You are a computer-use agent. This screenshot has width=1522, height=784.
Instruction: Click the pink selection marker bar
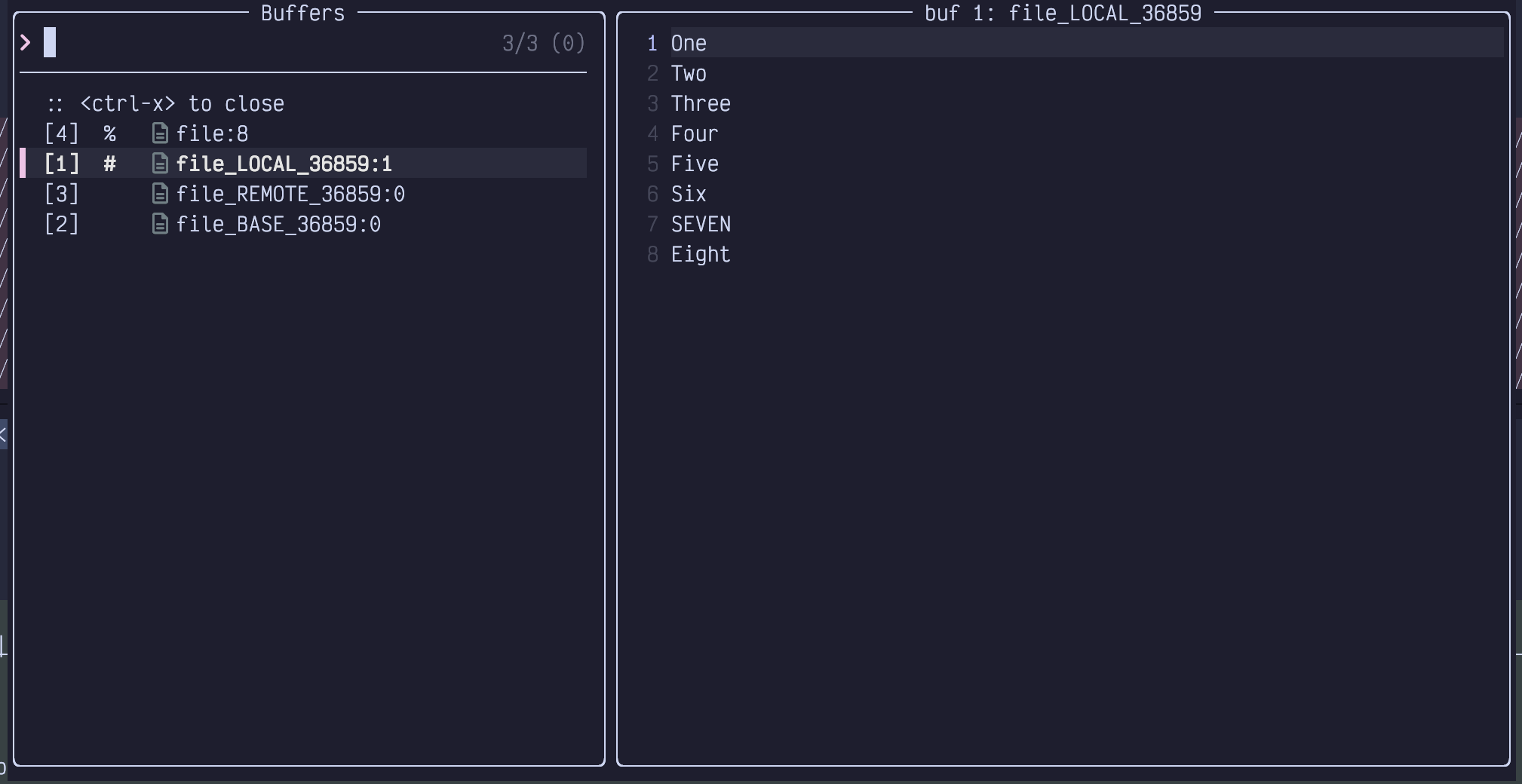(23, 164)
